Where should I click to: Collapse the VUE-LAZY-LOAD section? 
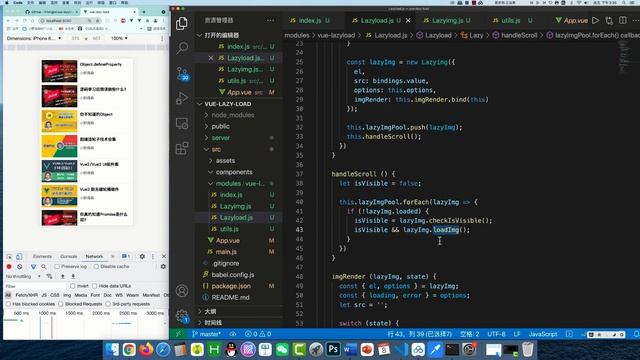click(228, 104)
